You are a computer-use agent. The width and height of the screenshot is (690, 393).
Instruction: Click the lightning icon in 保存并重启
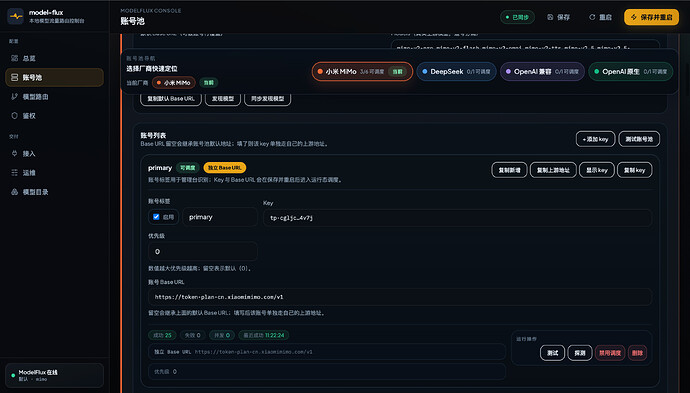634,17
